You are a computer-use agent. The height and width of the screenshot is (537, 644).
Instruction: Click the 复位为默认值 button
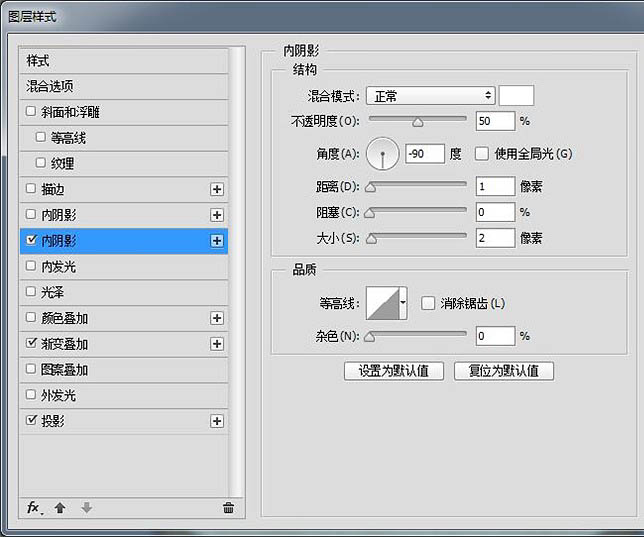tap(504, 371)
